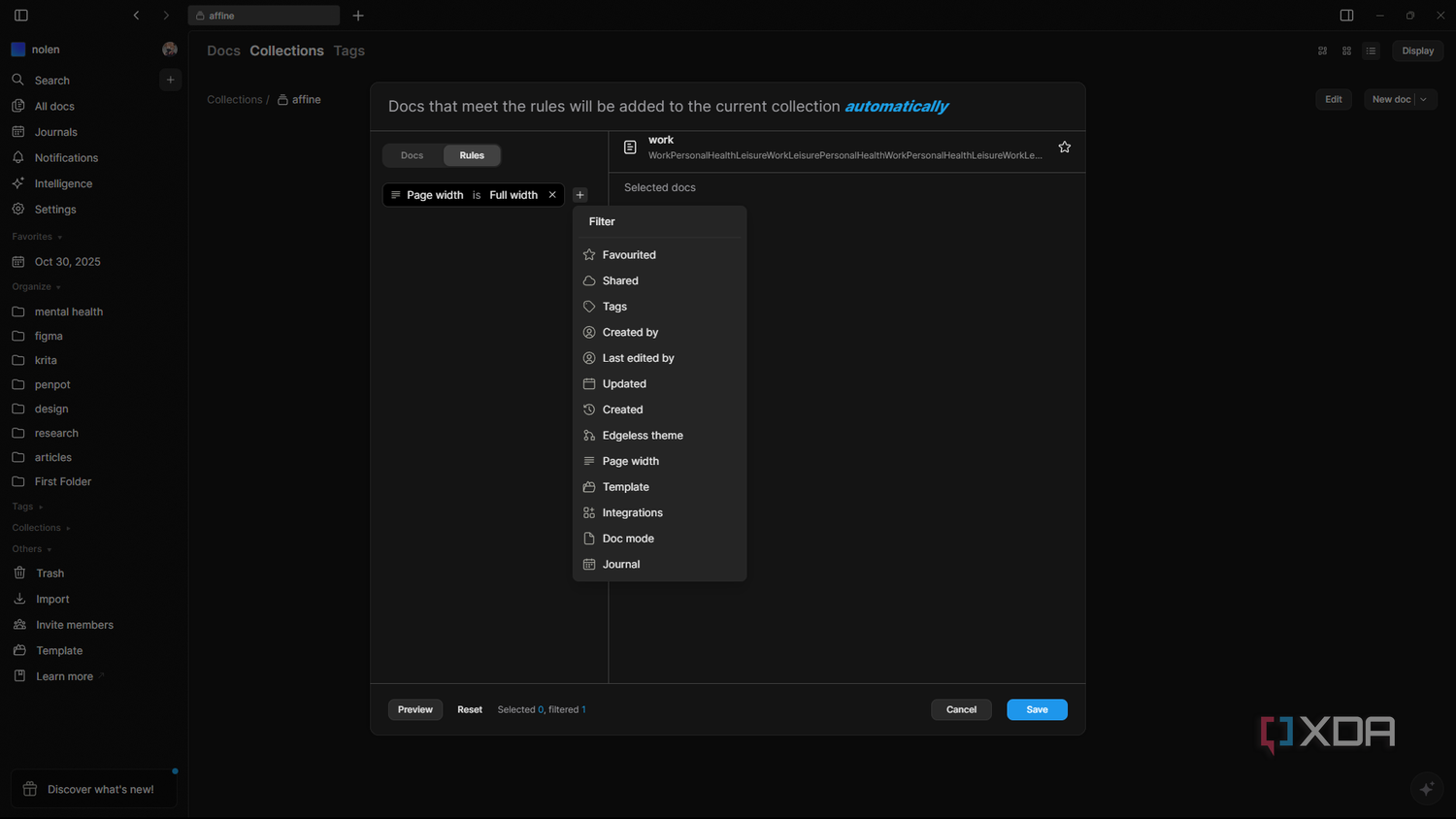Pick Doc mode filter
Viewport: 1456px width, 819px height.
pos(659,539)
